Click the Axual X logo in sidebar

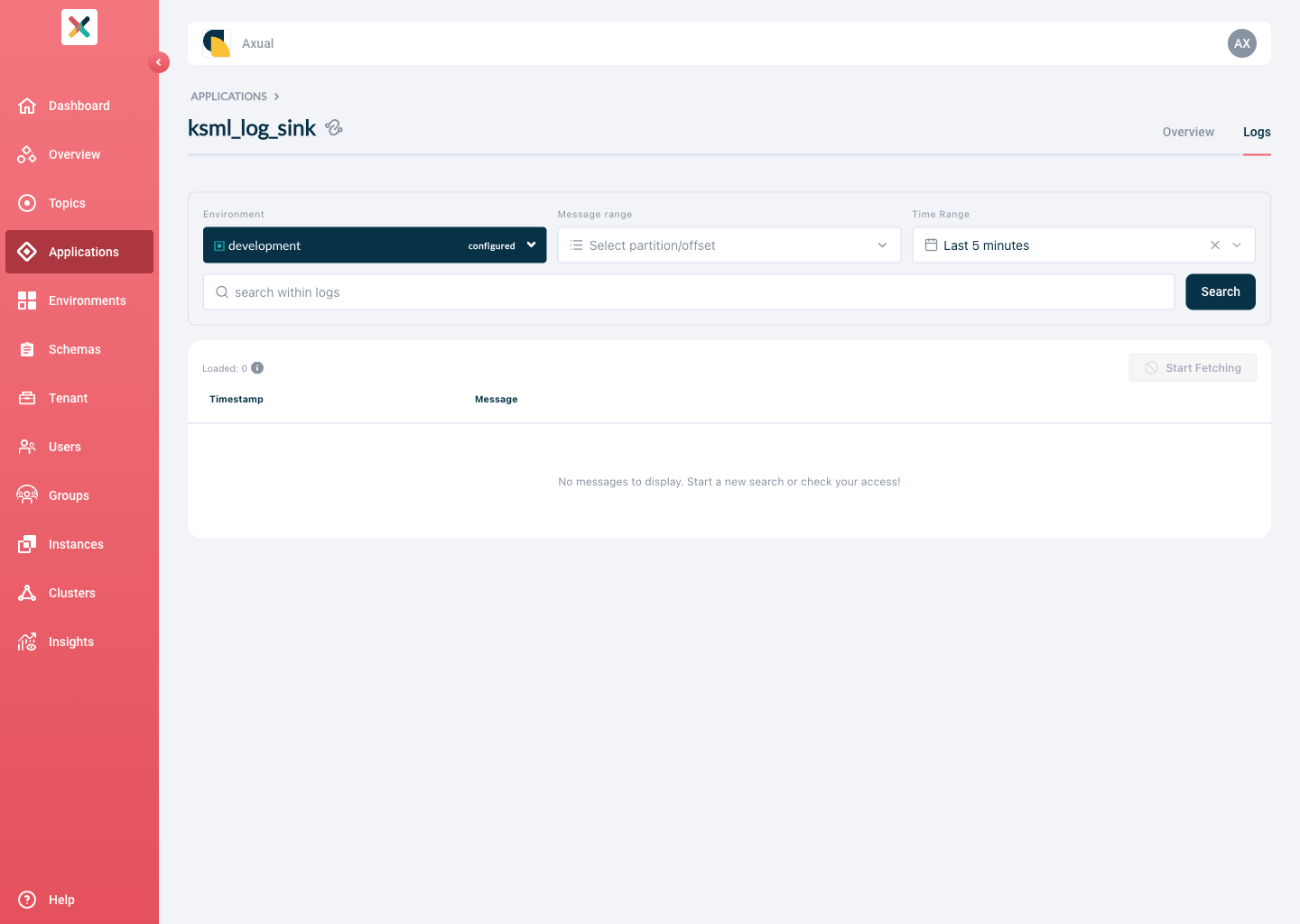(79, 27)
